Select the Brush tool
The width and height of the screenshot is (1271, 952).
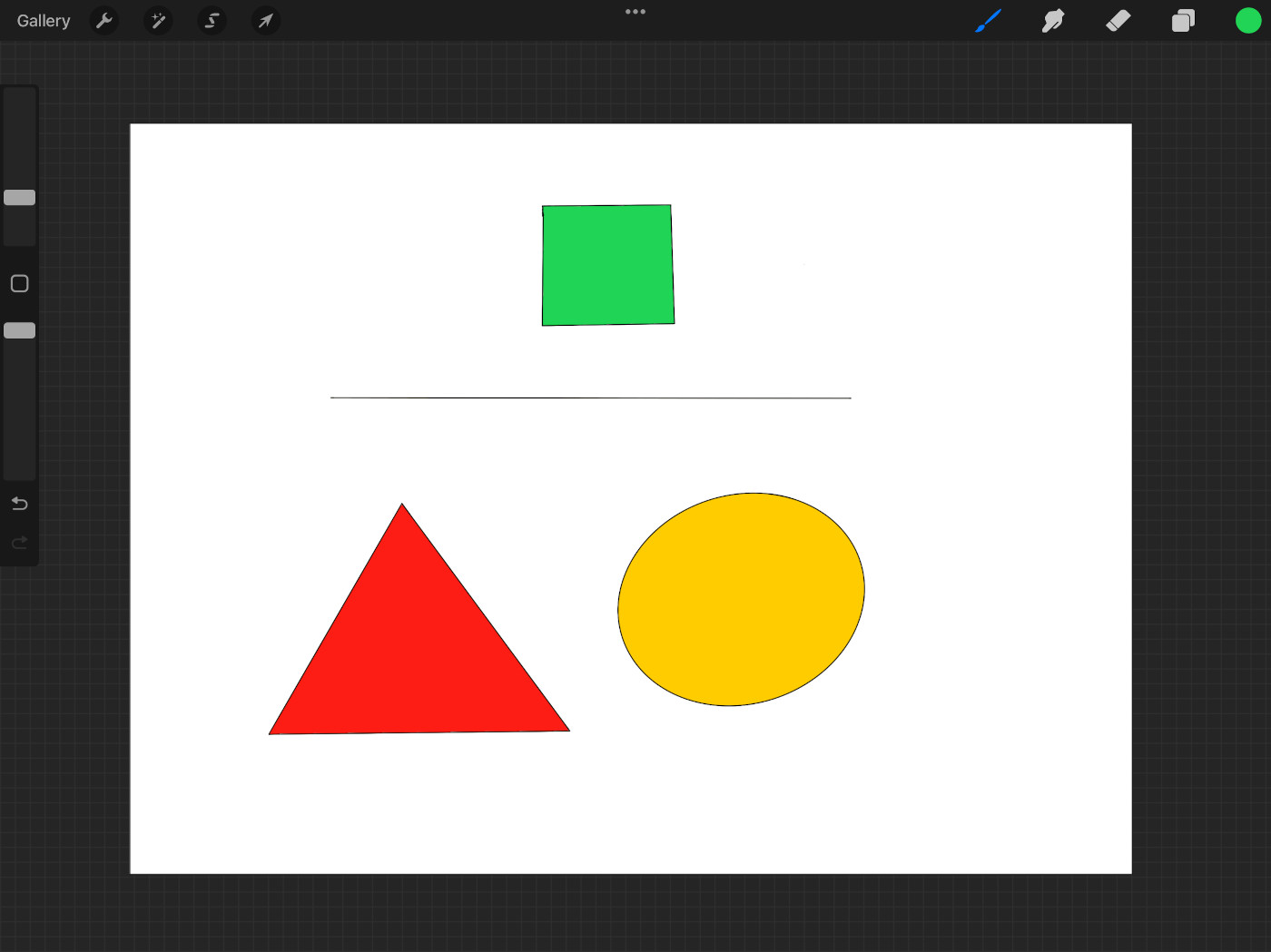988,21
